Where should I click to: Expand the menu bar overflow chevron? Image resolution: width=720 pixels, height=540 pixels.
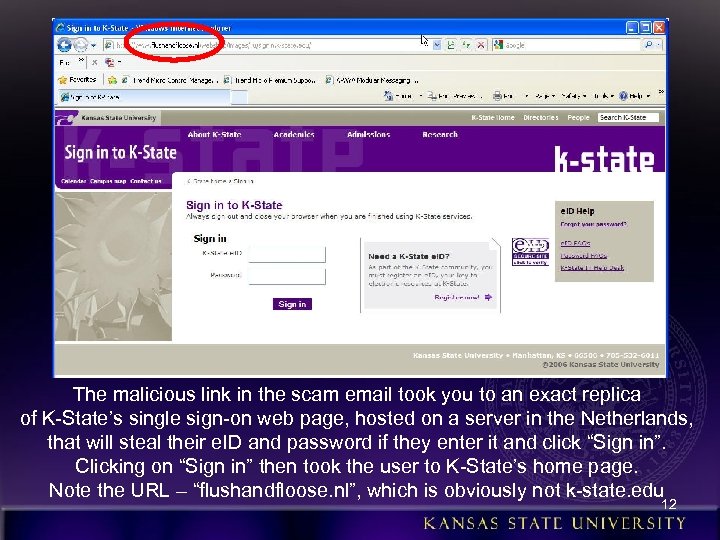81,60
